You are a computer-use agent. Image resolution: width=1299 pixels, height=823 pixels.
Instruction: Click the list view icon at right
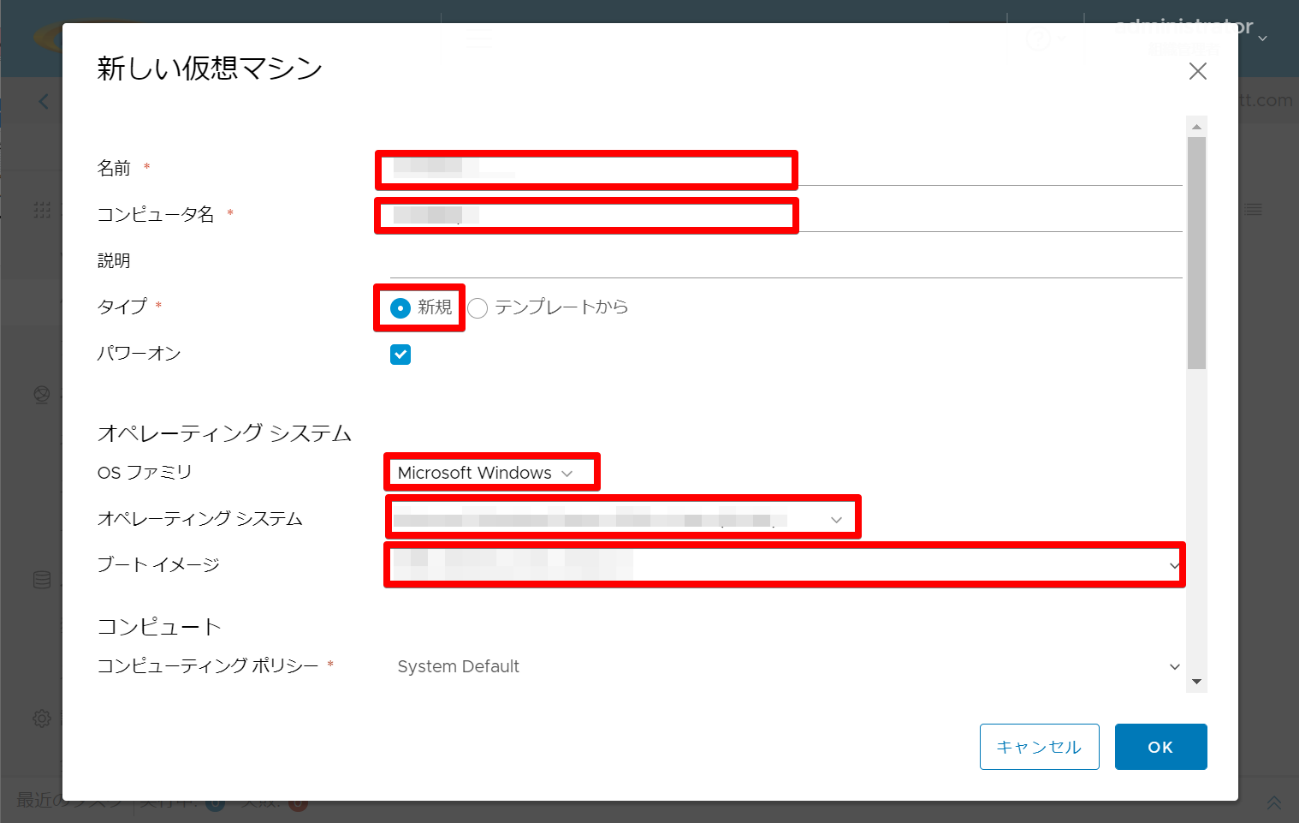coord(1253,210)
